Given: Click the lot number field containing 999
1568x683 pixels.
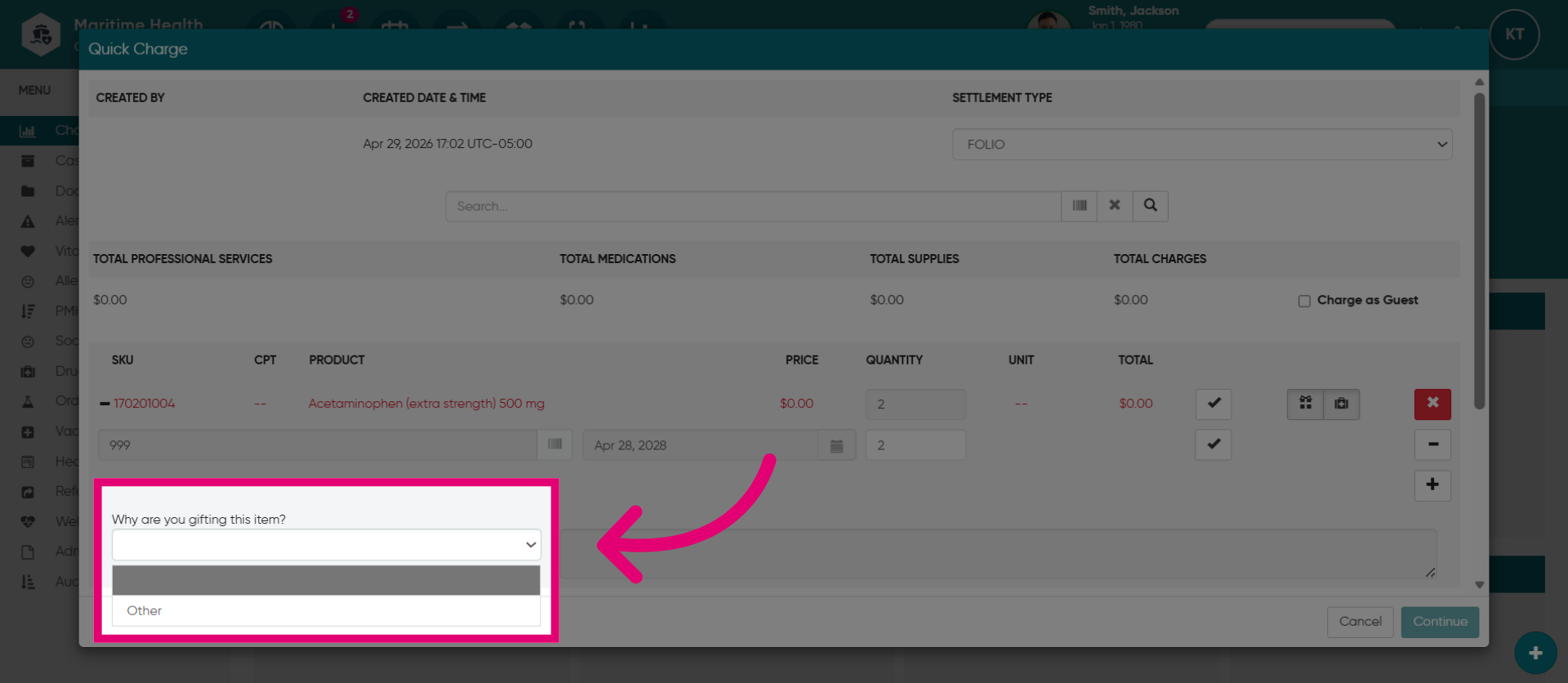Looking at the screenshot, I should coord(318,444).
